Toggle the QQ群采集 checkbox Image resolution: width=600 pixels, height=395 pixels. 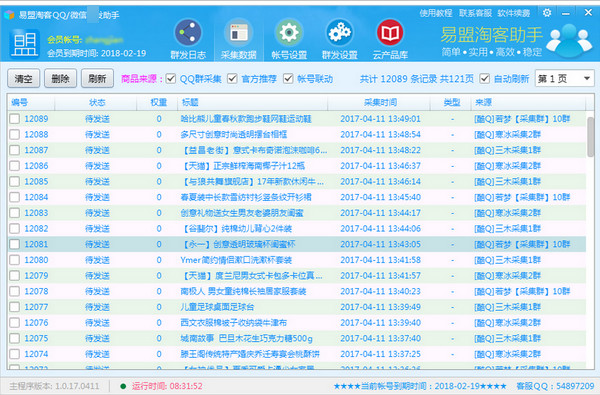[171, 79]
